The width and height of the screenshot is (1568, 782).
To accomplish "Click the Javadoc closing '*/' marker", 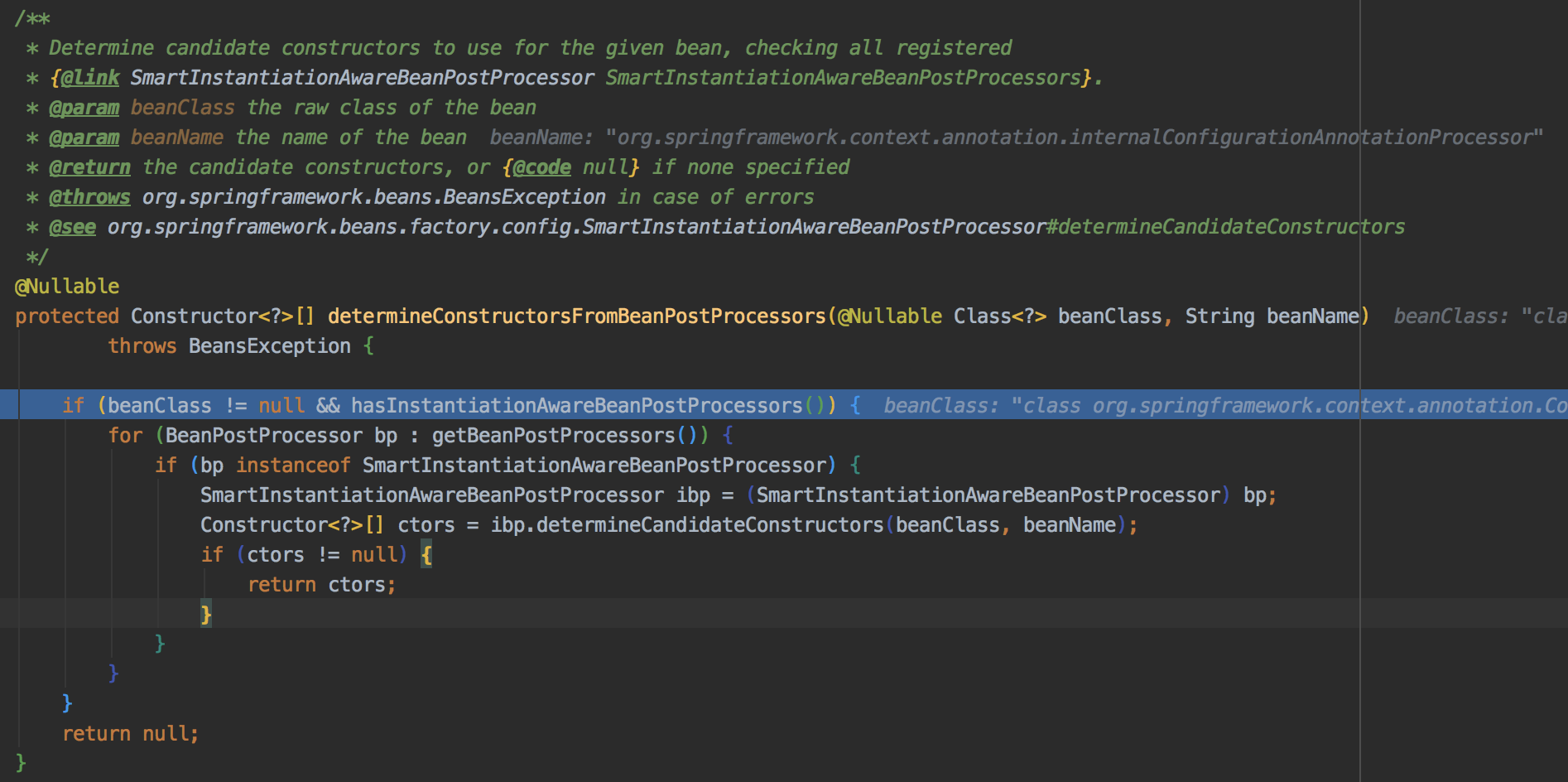I will [37, 257].
